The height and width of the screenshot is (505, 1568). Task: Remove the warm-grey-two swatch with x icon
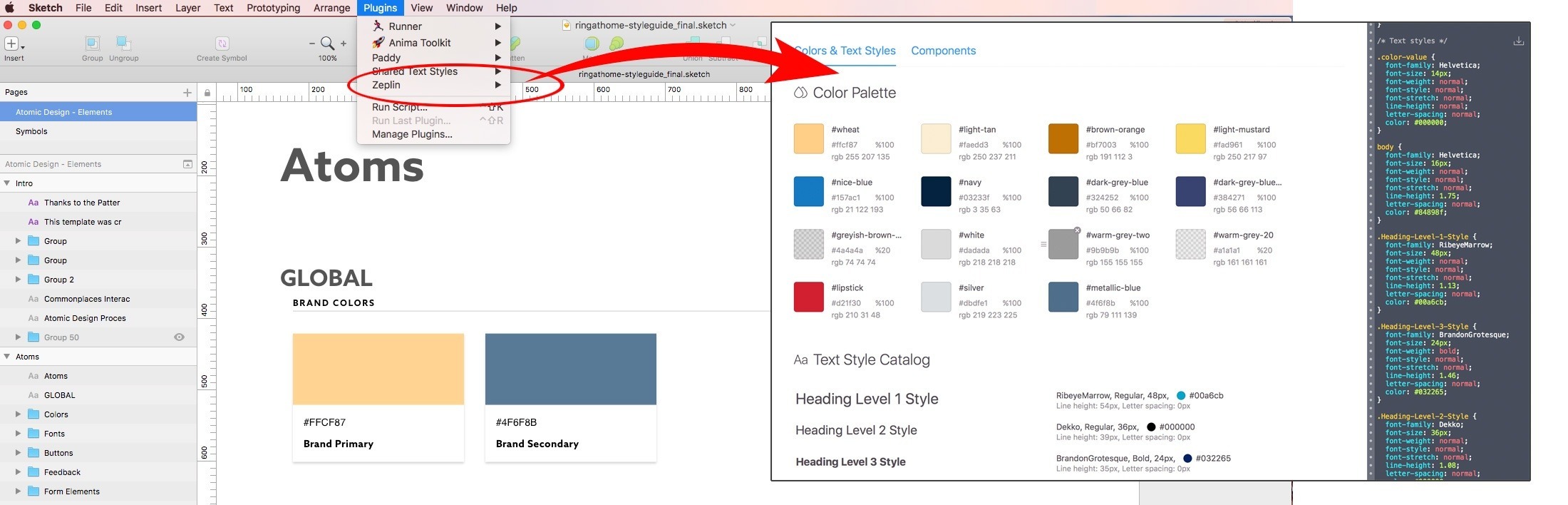pos(1077,230)
